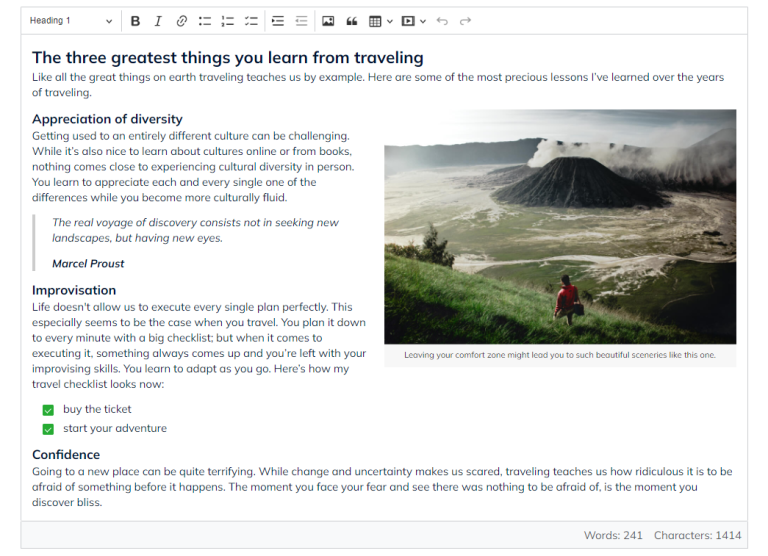
Task: Uncheck the 'buy the ticket' checkbox
Action: click(x=48, y=410)
